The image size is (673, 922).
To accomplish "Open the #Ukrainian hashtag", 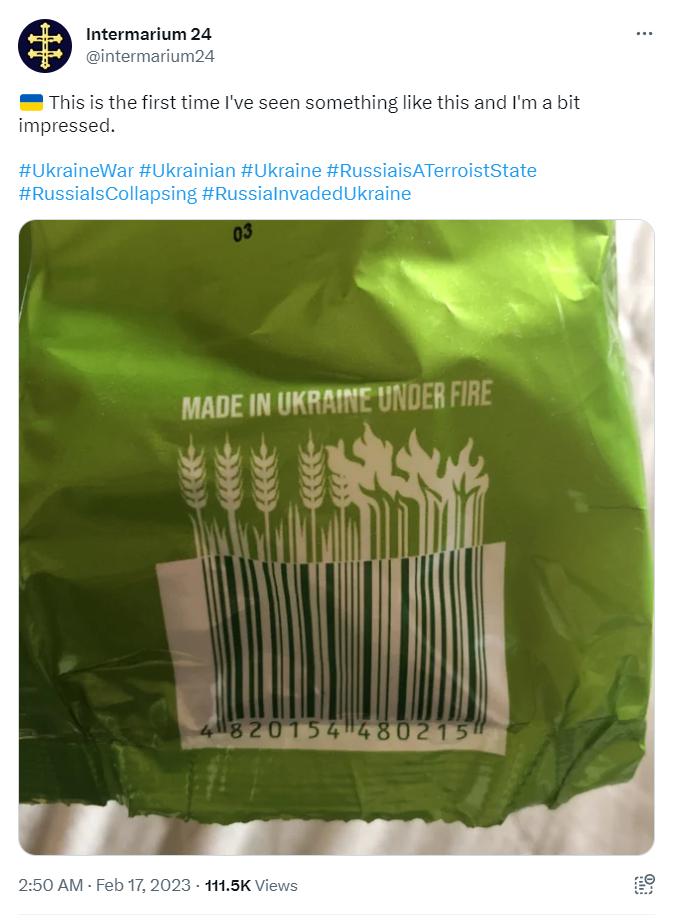I will click(187, 171).
